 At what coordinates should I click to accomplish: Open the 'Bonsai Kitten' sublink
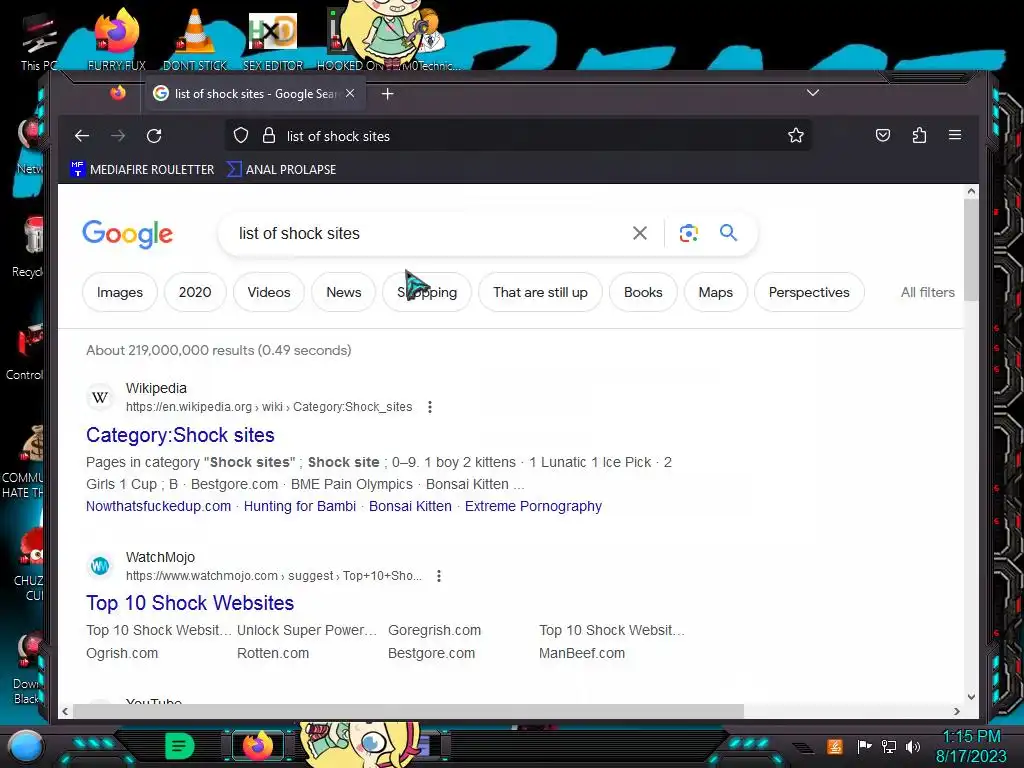(410, 506)
